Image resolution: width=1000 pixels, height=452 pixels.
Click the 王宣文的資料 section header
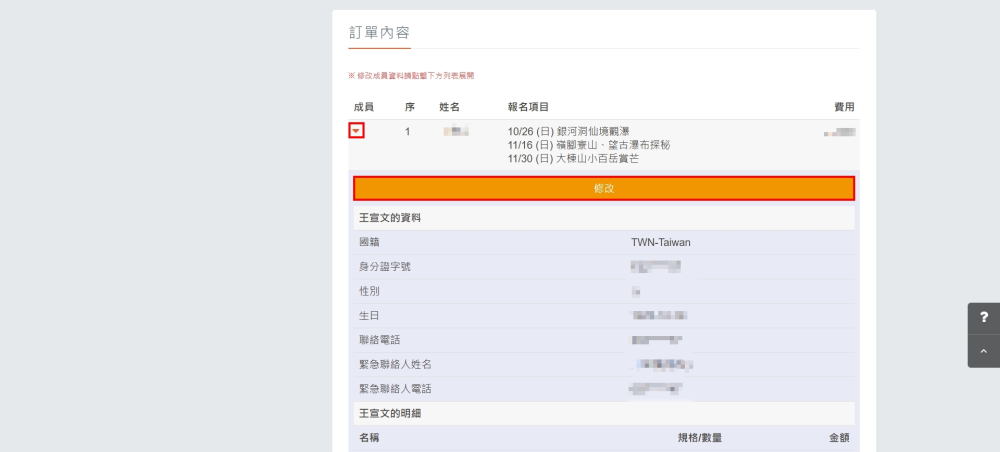pos(390,217)
